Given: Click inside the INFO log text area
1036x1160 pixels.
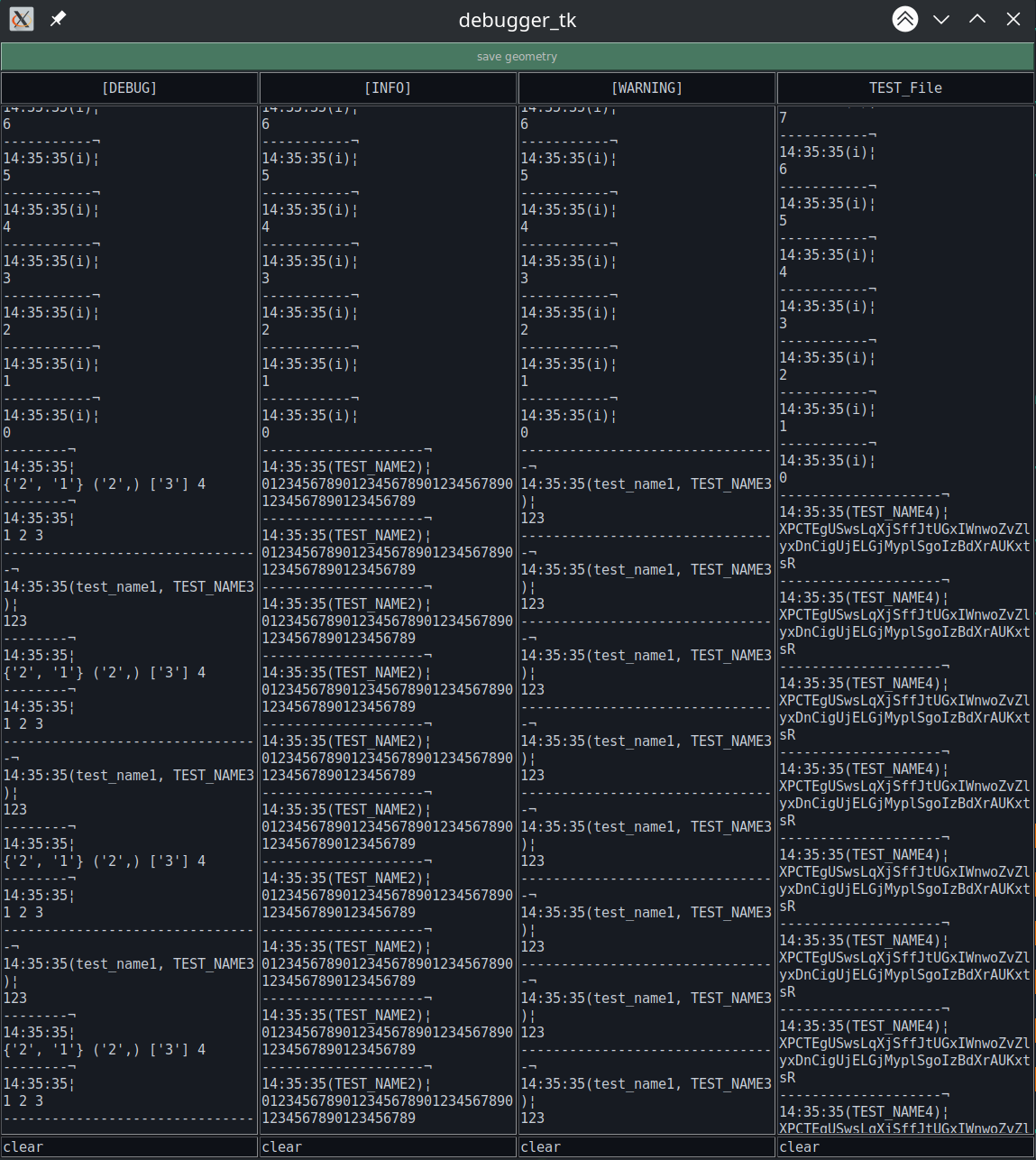Looking at the screenshot, I should (x=388, y=620).
